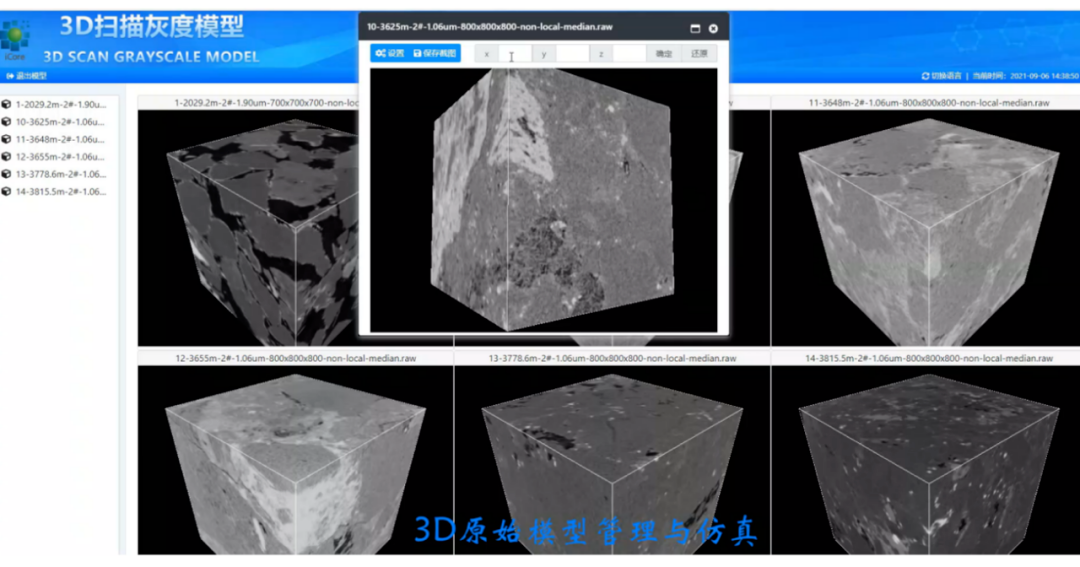The image size is (1080, 567).
Task: Select 10-3625m model in sidebar list
Action: tap(60, 122)
